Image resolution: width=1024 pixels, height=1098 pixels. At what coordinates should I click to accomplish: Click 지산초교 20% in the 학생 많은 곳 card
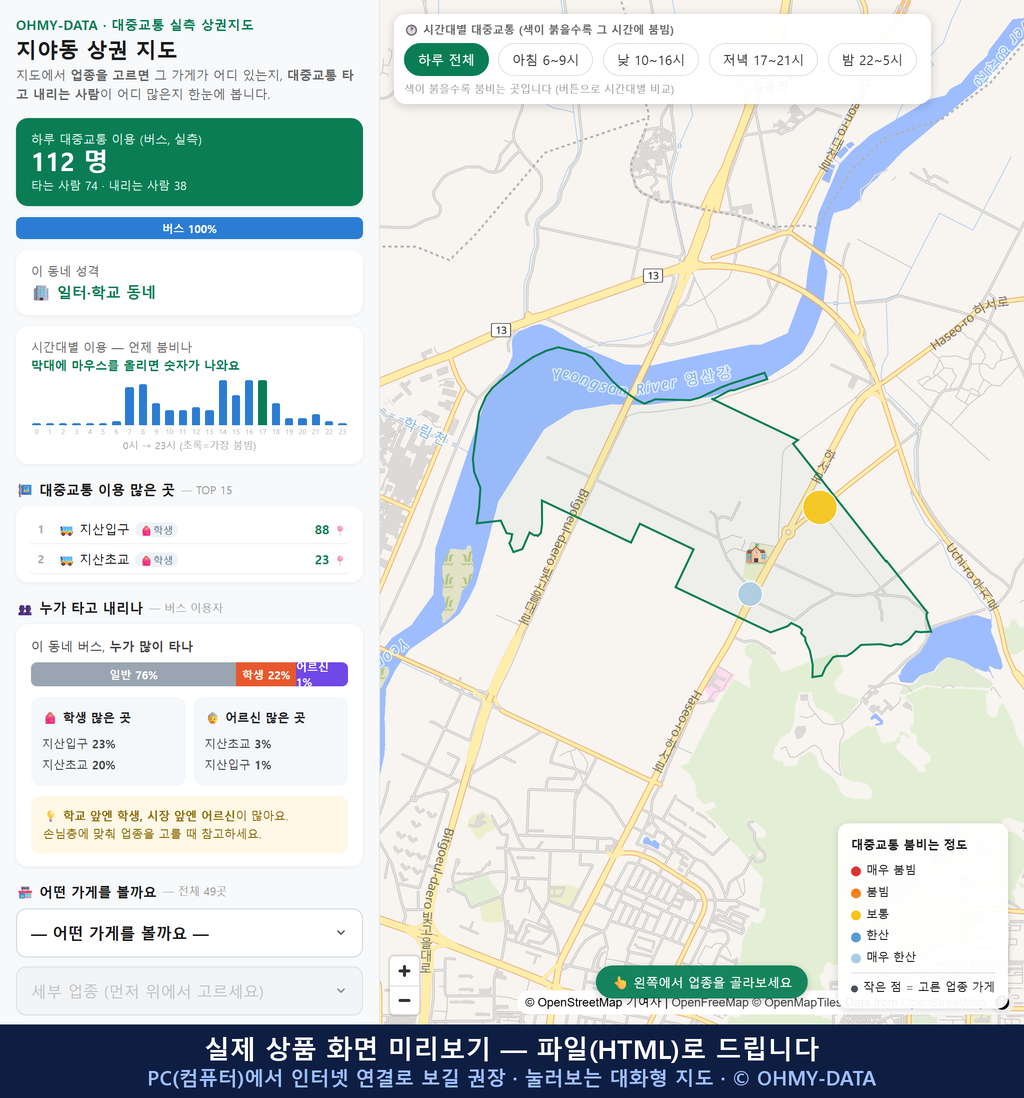point(79,765)
